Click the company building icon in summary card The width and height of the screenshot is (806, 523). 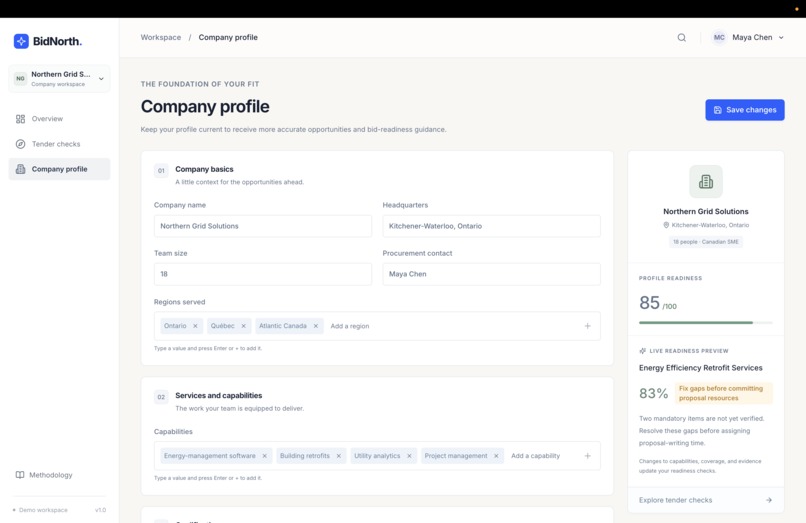coord(706,182)
